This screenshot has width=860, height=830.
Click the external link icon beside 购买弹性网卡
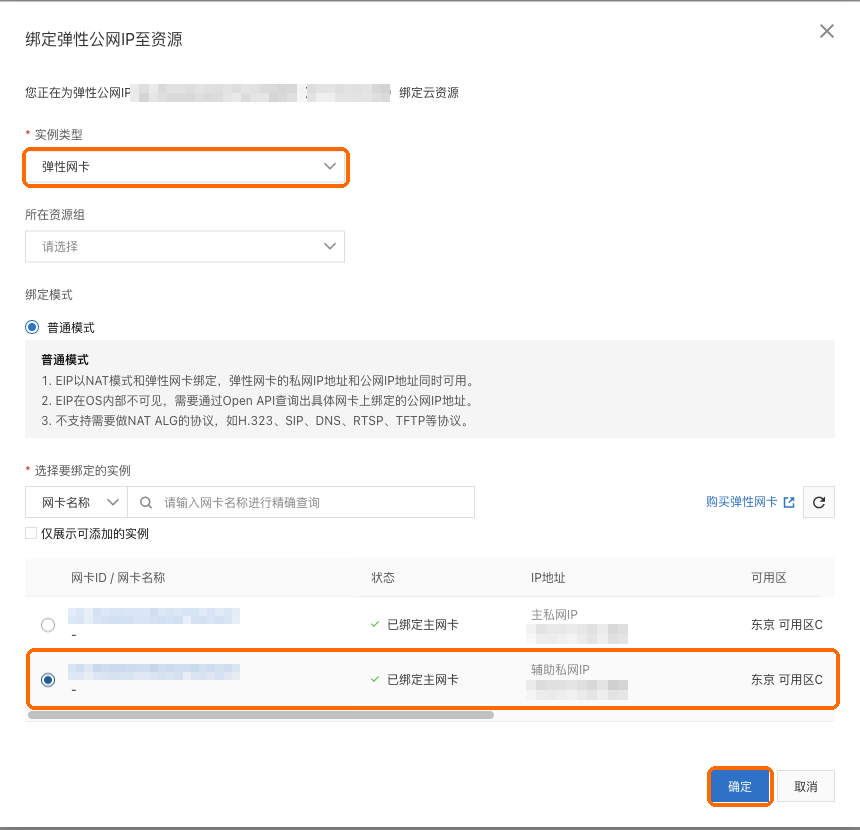[789, 502]
